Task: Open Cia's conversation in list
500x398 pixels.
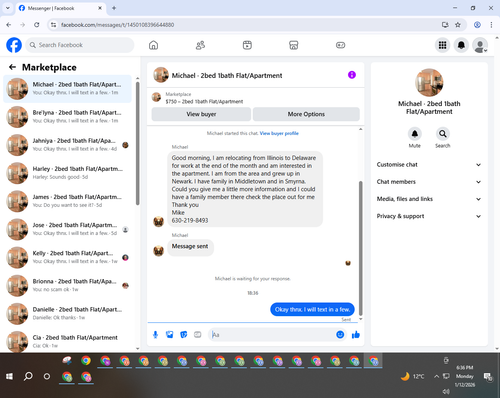Action: [x=68, y=341]
